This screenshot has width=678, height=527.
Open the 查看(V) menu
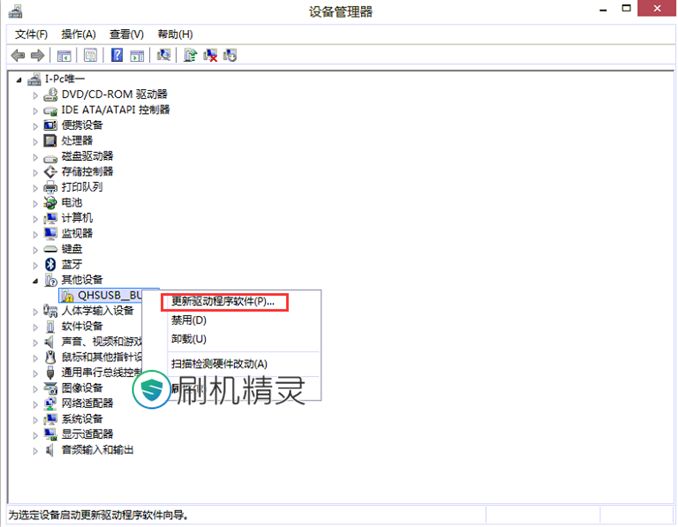point(126,34)
